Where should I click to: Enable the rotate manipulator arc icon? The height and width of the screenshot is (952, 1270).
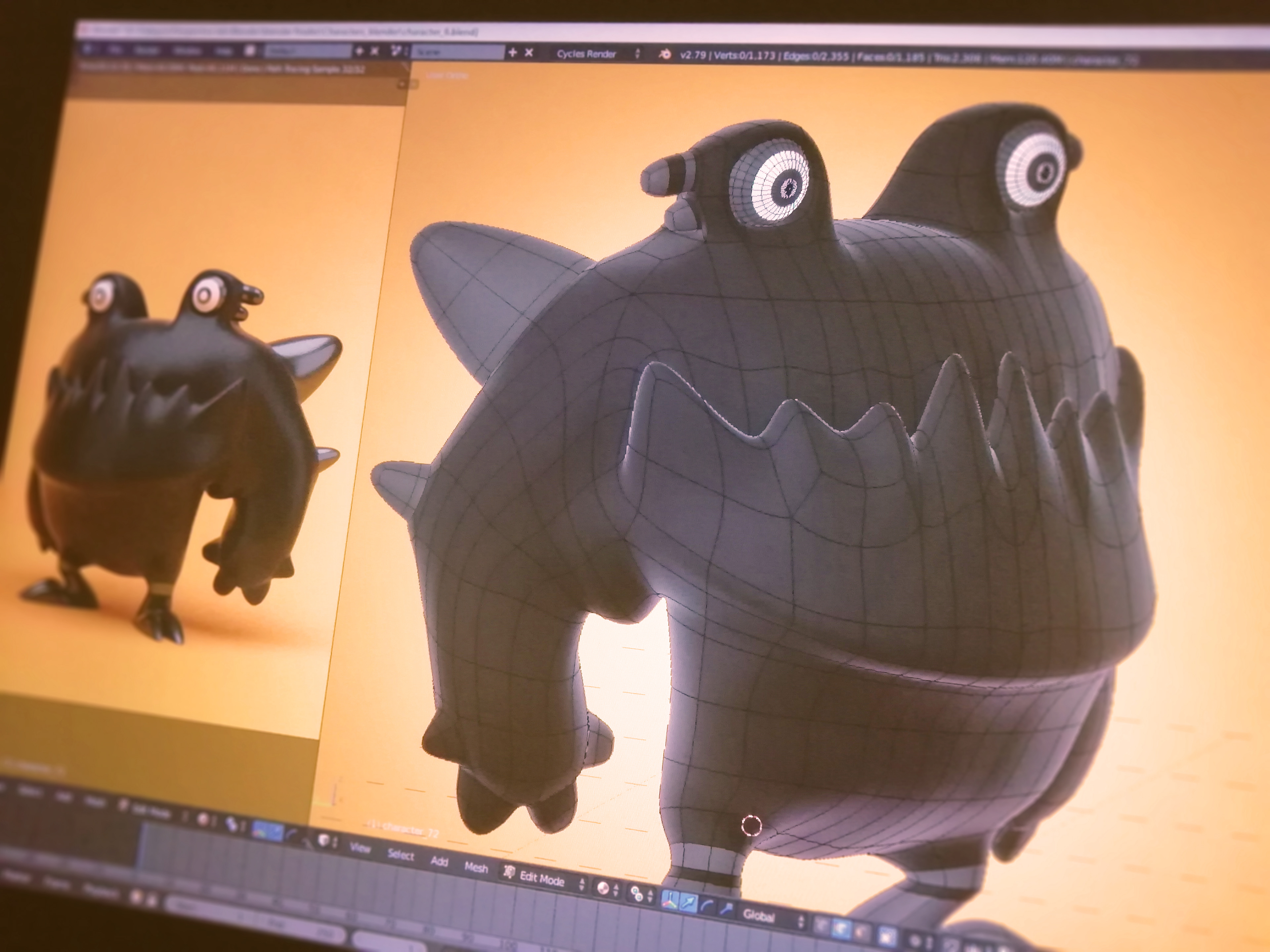click(707, 906)
